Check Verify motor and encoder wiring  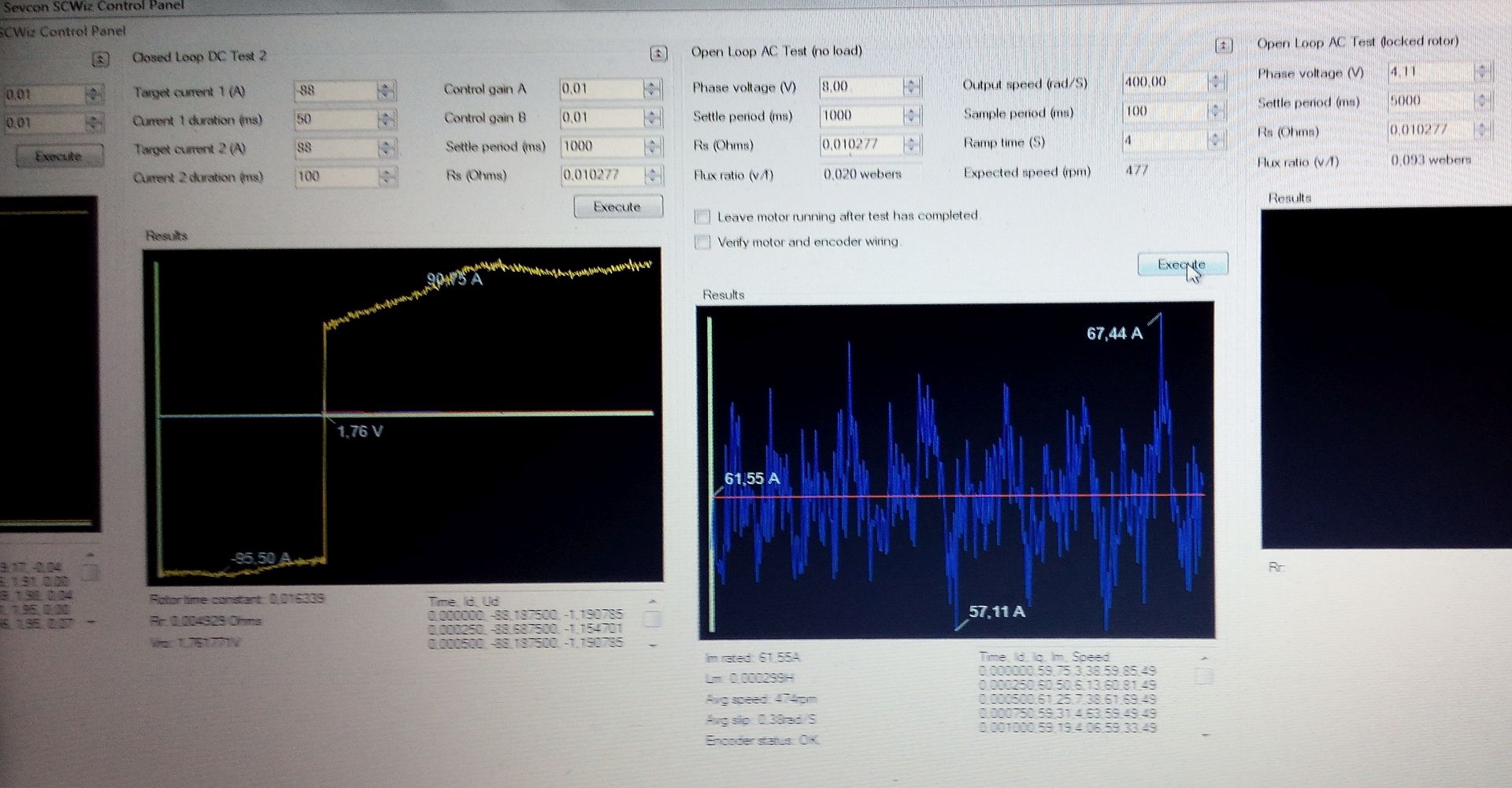coord(702,242)
